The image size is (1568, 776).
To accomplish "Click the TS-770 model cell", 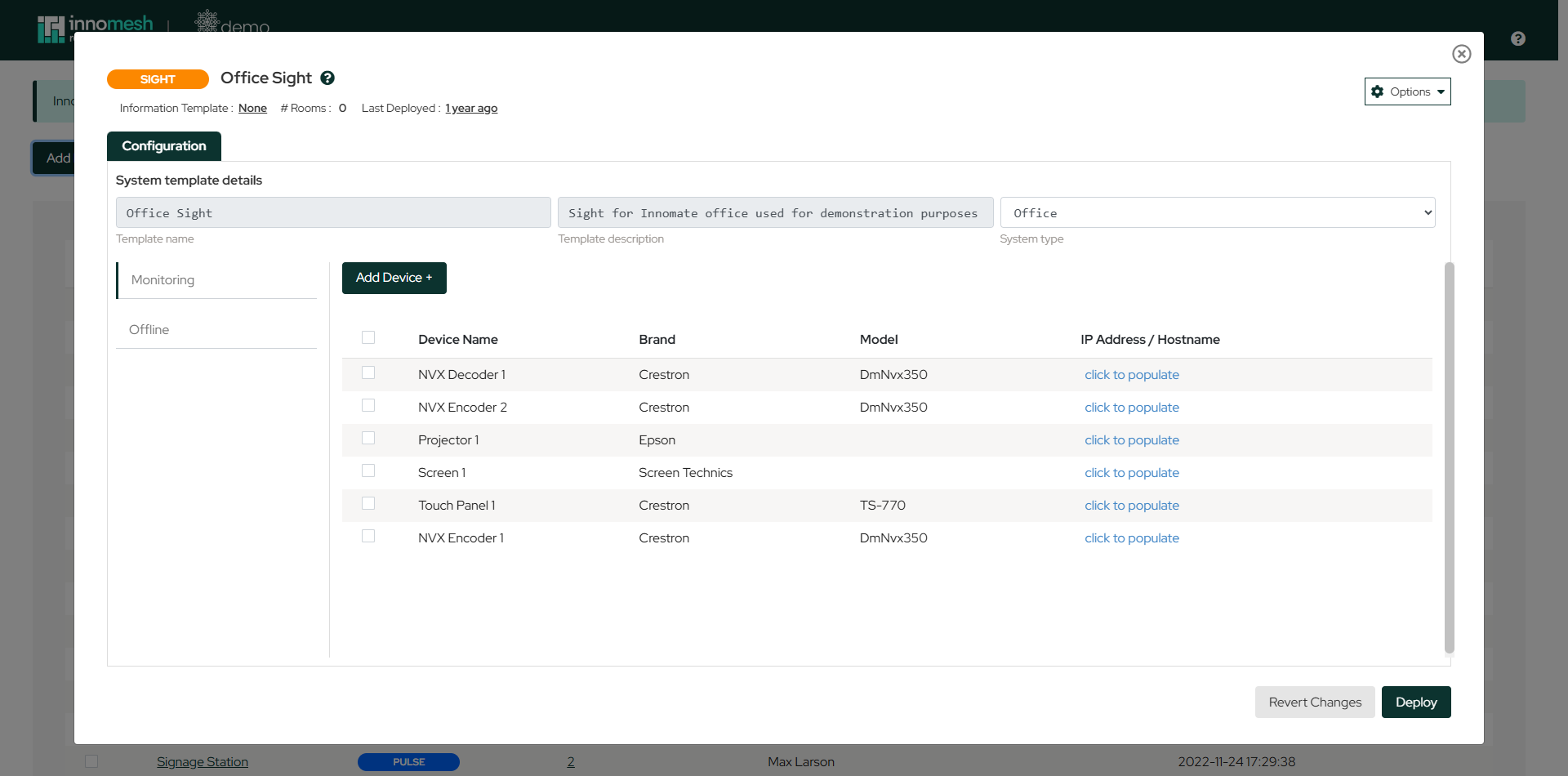I will (883, 506).
